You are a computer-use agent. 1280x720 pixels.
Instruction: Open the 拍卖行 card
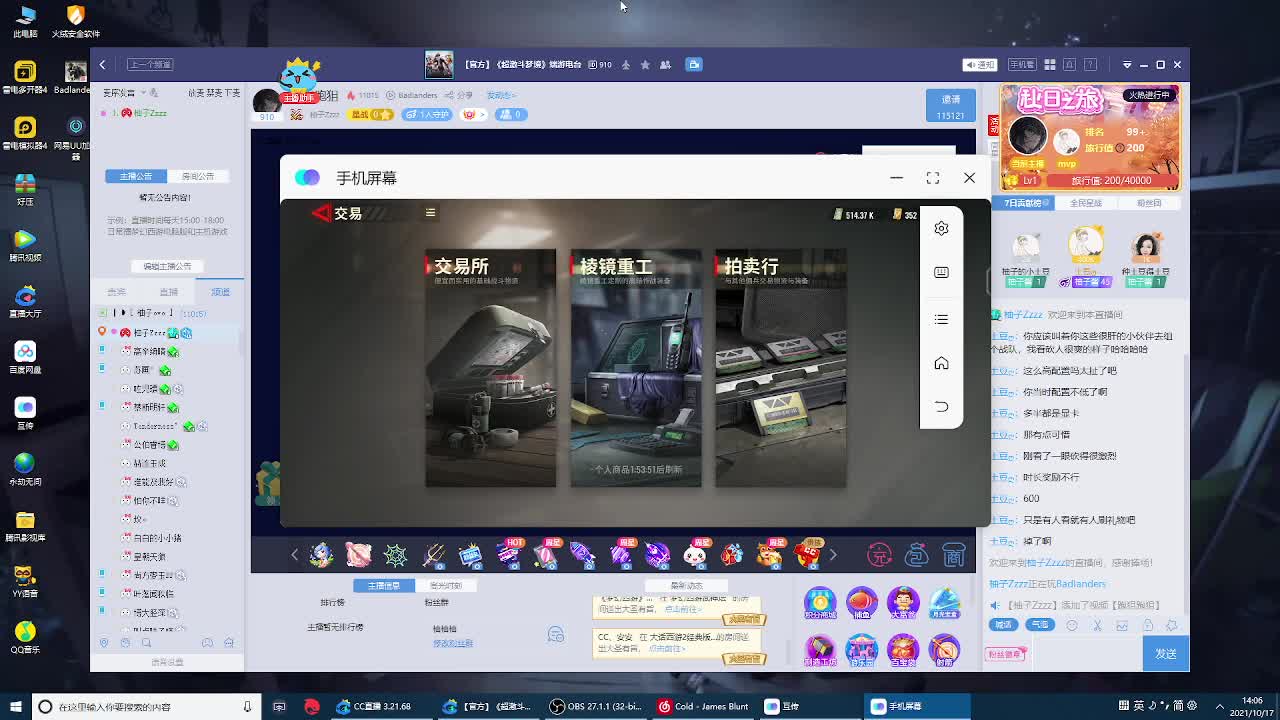coord(780,368)
